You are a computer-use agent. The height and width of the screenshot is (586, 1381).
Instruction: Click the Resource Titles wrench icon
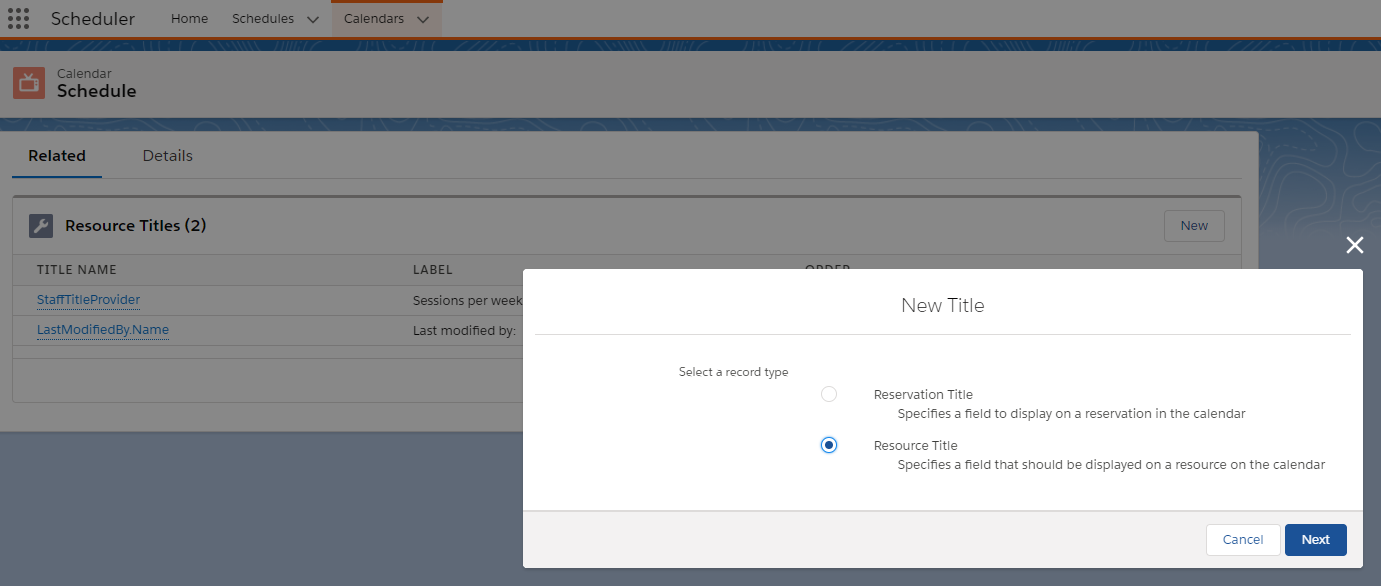coord(41,226)
